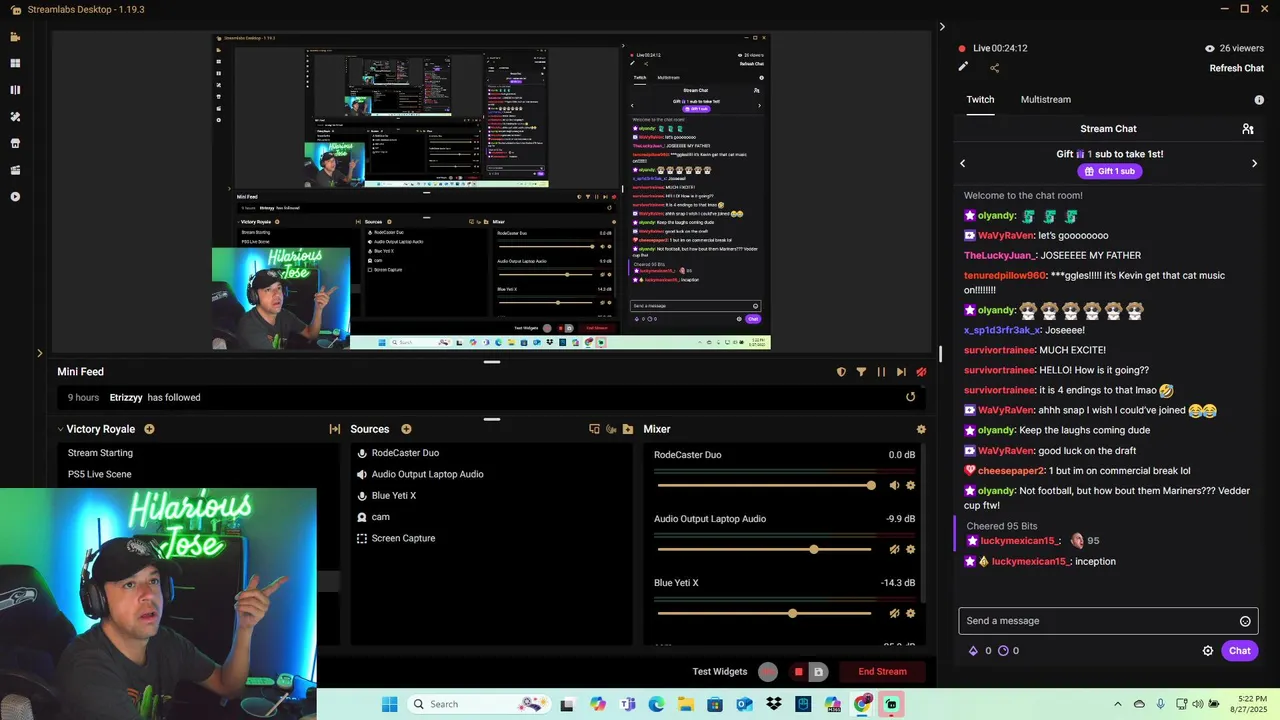
Task: Skip alert using Mini Feed skip icon
Action: click(901, 372)
